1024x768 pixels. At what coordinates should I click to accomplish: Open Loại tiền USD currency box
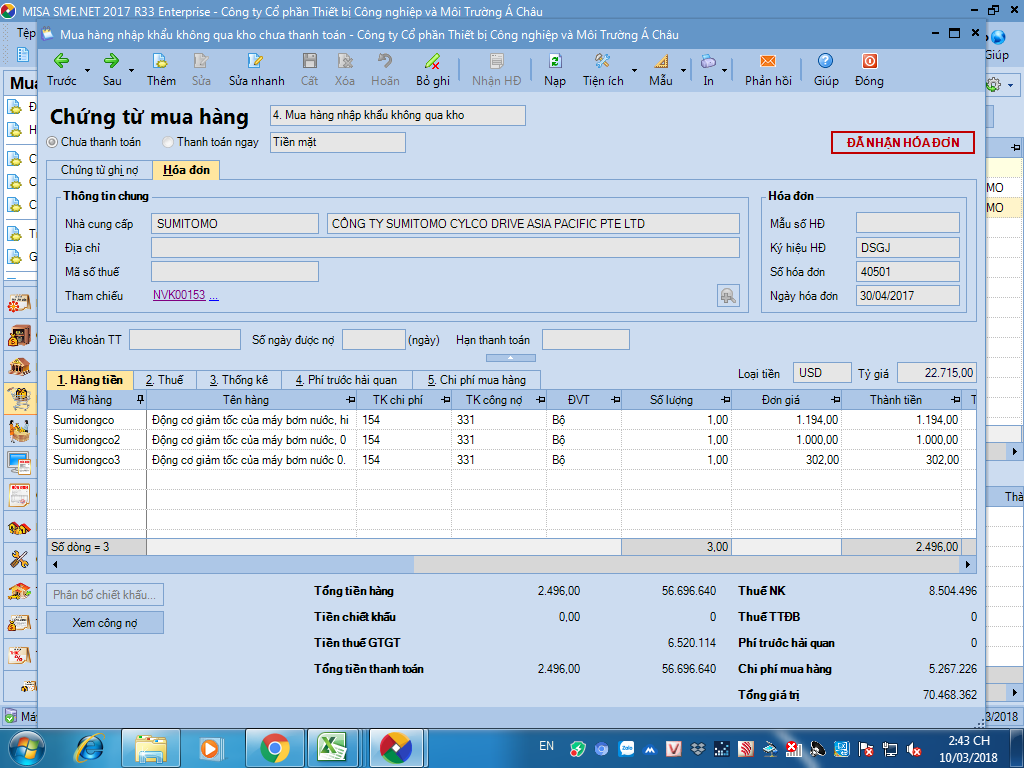[822, 373]
